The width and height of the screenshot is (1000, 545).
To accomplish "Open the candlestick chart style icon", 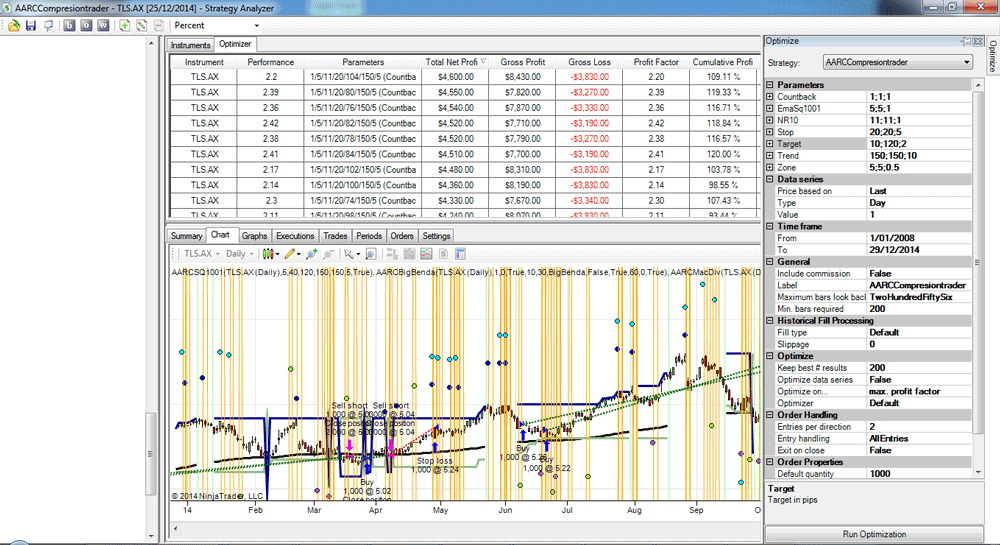I will coord(270,254).
